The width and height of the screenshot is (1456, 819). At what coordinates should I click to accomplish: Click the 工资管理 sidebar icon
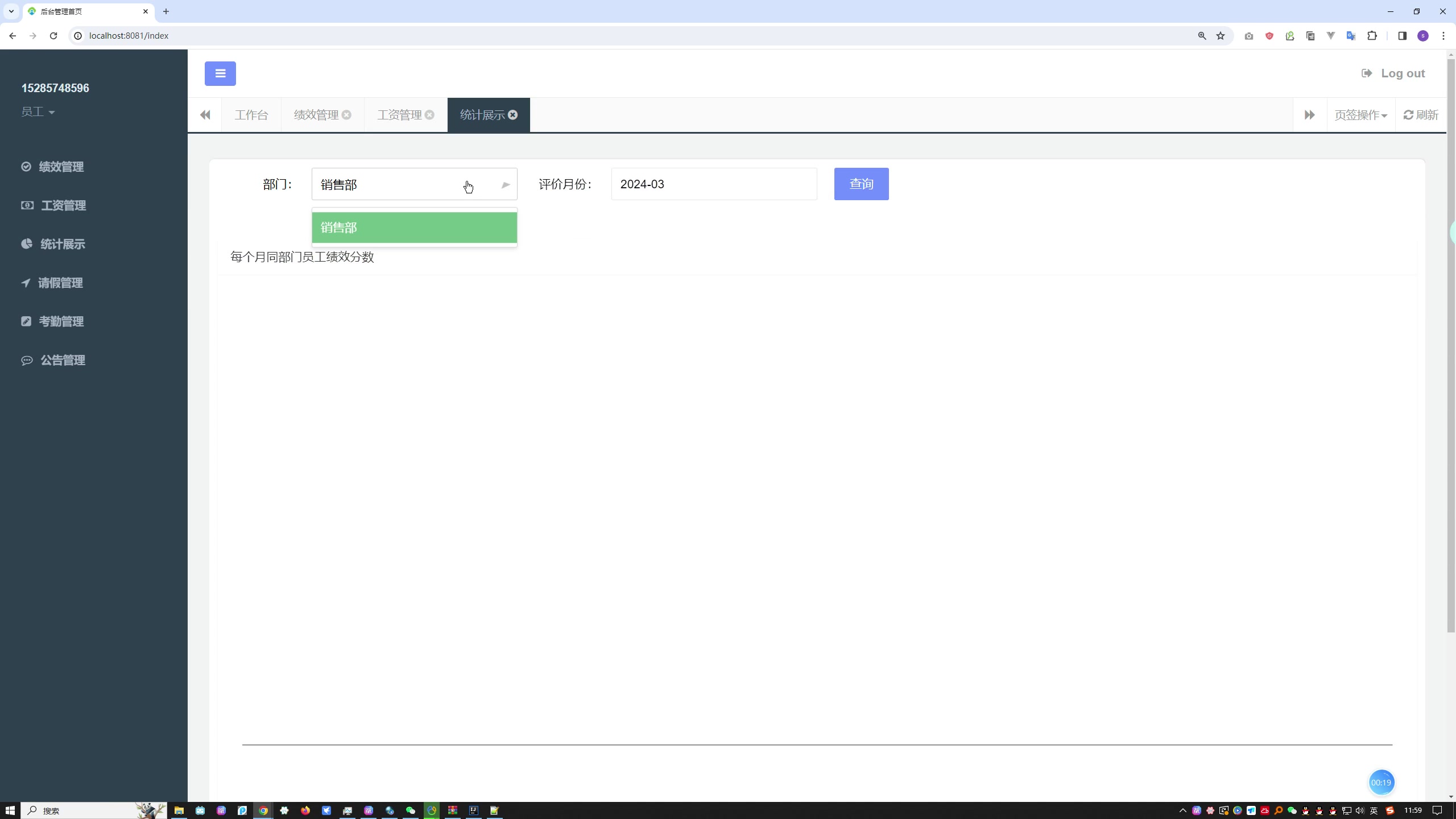[x=27, y=205]
